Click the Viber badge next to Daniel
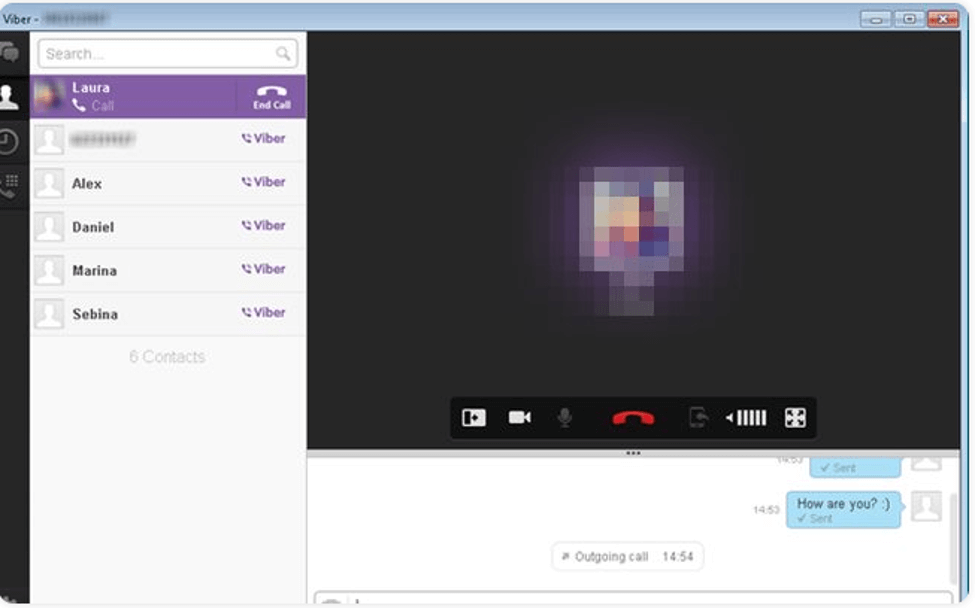 (264, 226)
